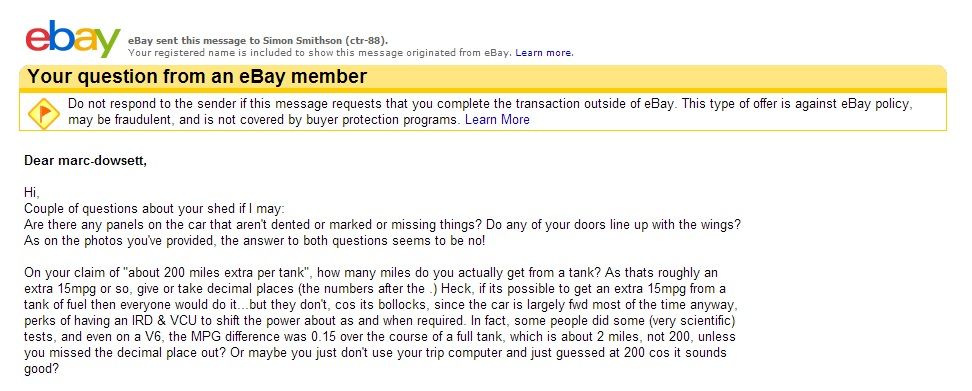Open the "Learn More" link in fraud warning

[497, 120]
